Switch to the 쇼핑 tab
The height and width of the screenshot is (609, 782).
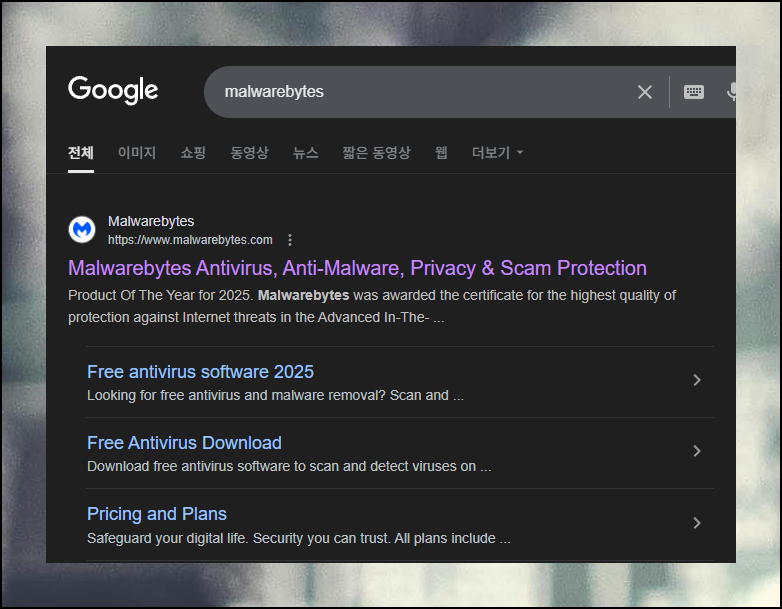(193, 153)
